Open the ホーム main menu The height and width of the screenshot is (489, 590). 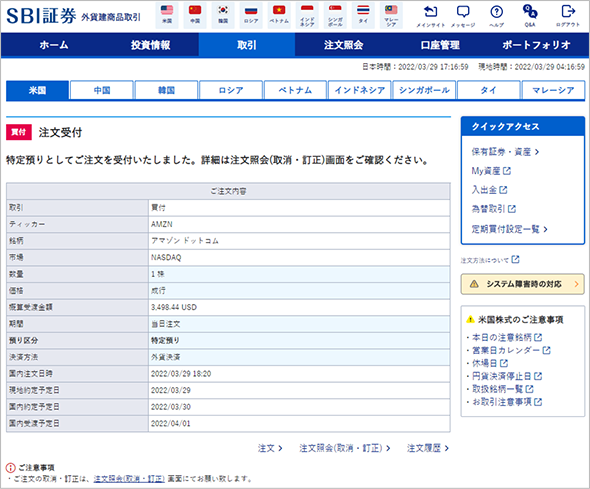coord(54,45)
